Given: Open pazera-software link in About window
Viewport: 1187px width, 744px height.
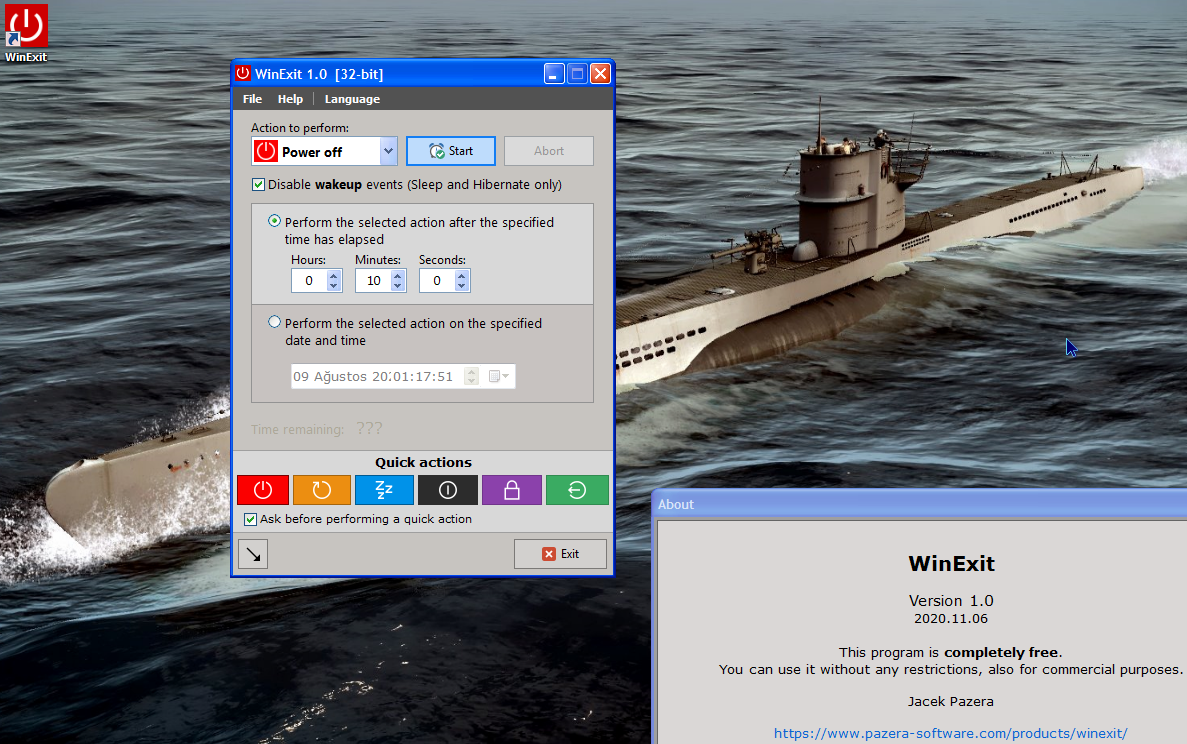Looking at the screenshot, I should [x=950, y=733].
